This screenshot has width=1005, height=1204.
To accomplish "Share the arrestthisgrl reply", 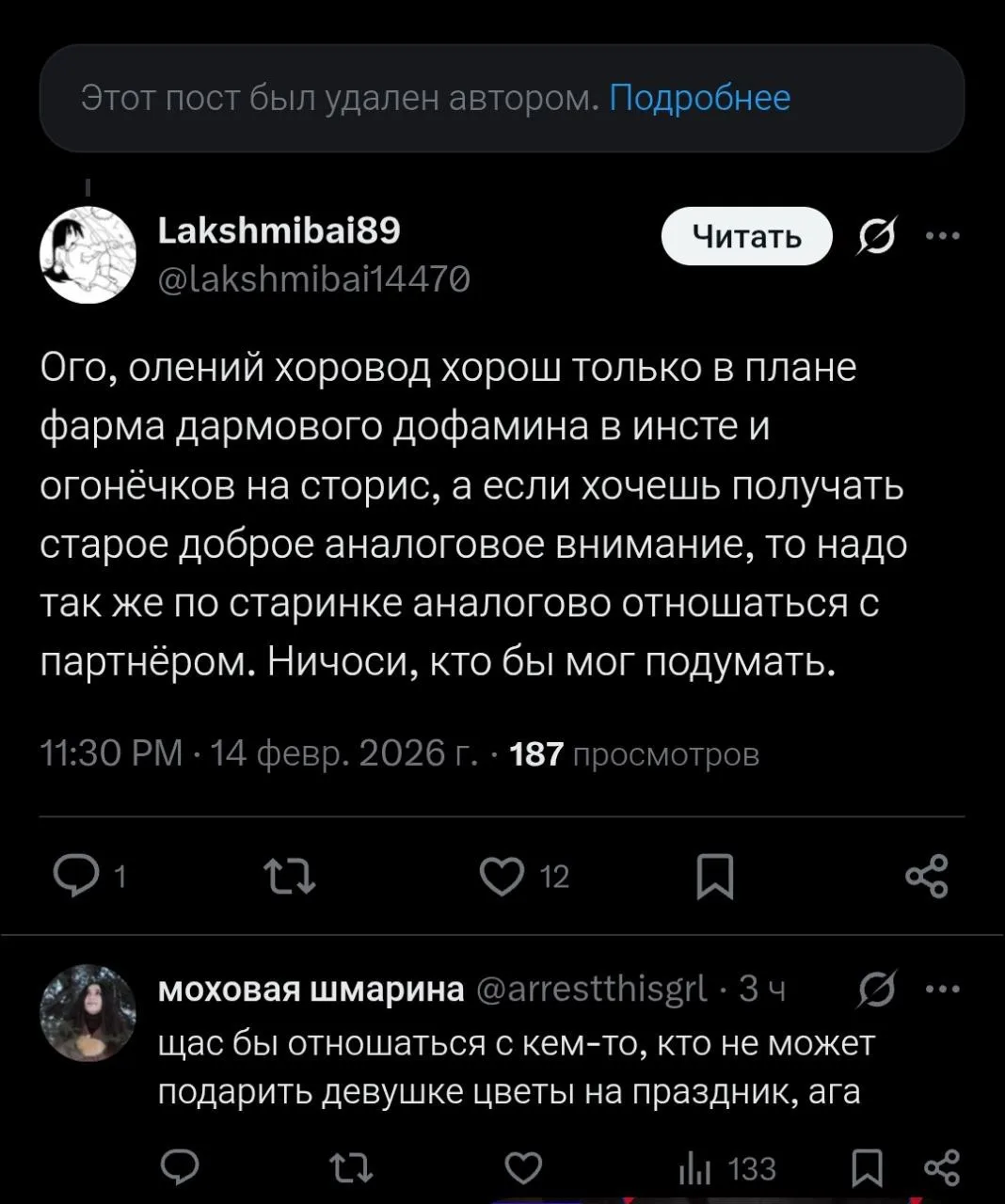I will coord(941,1167).
